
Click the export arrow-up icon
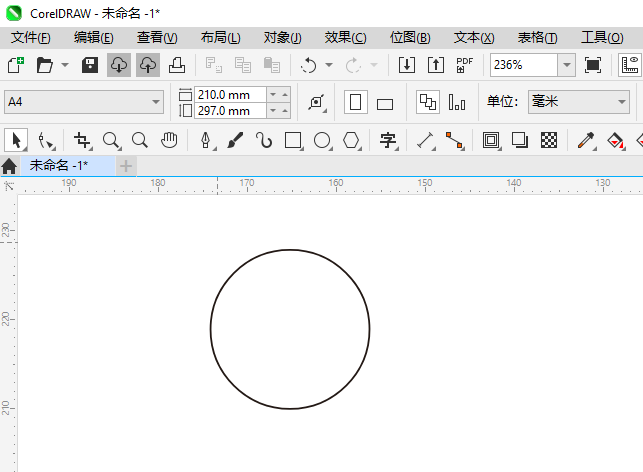[436, 65]
